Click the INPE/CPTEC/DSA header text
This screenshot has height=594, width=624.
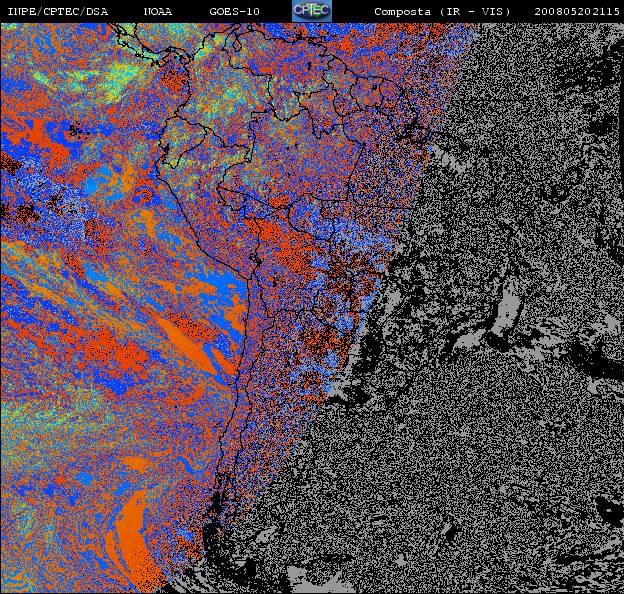(58, 12)
